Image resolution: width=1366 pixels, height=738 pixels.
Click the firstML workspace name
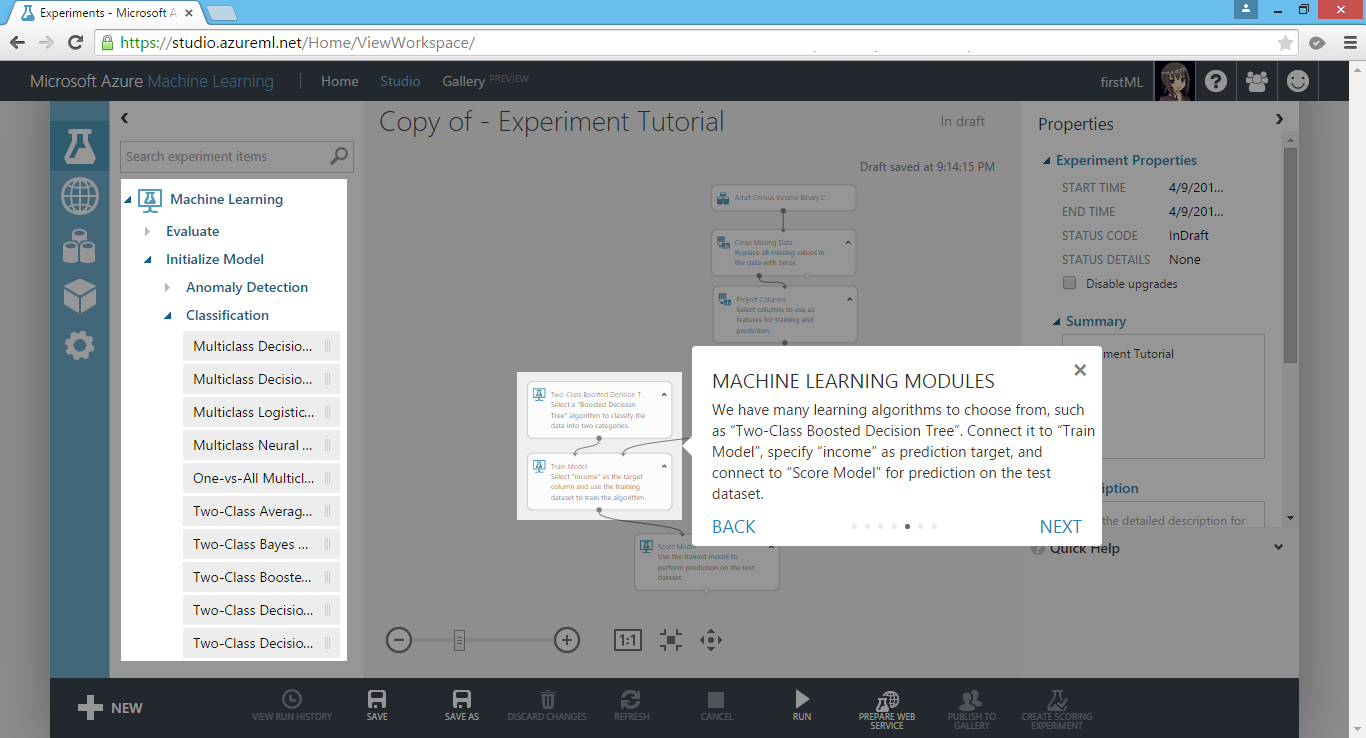tap(1121, 81)
